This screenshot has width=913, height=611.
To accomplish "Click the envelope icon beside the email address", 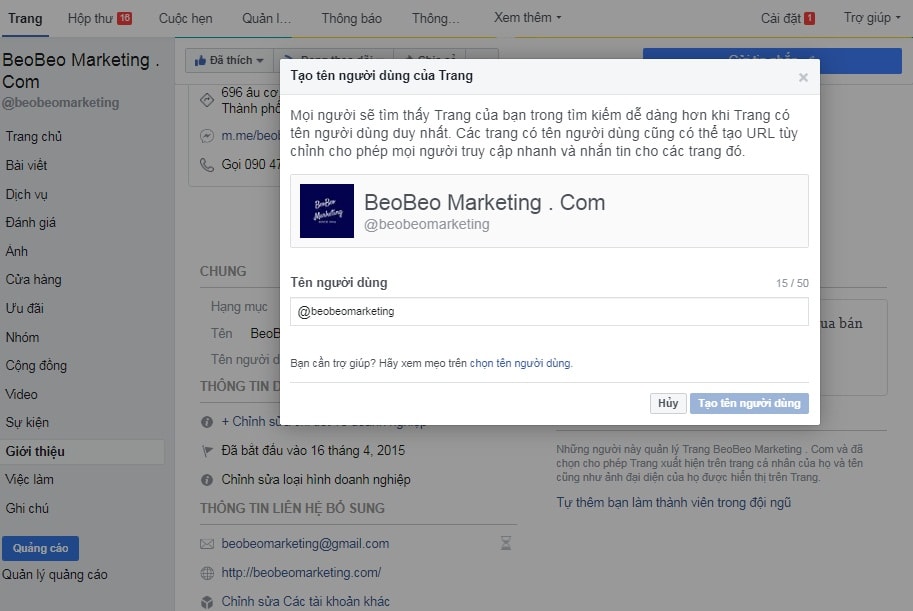I will click(x=207, y=544).
